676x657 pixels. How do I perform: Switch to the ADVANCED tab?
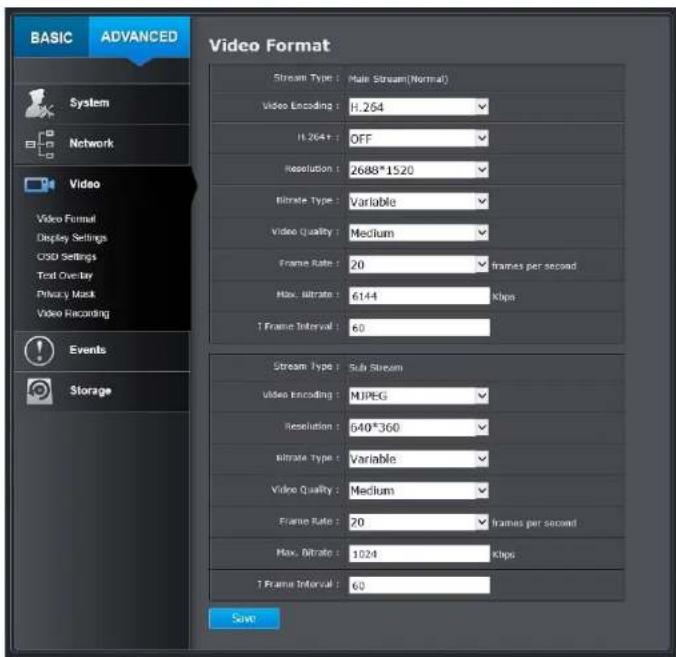click(139, 37)
